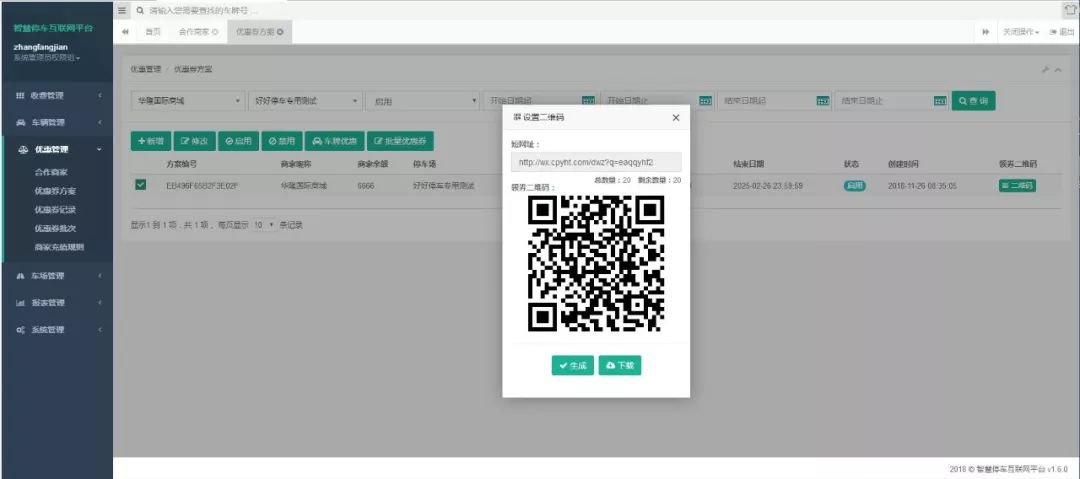The image size is (1080, 479).
Task: Collapse the 优惠管理 sidebar menu
Action: coord(56,150)
